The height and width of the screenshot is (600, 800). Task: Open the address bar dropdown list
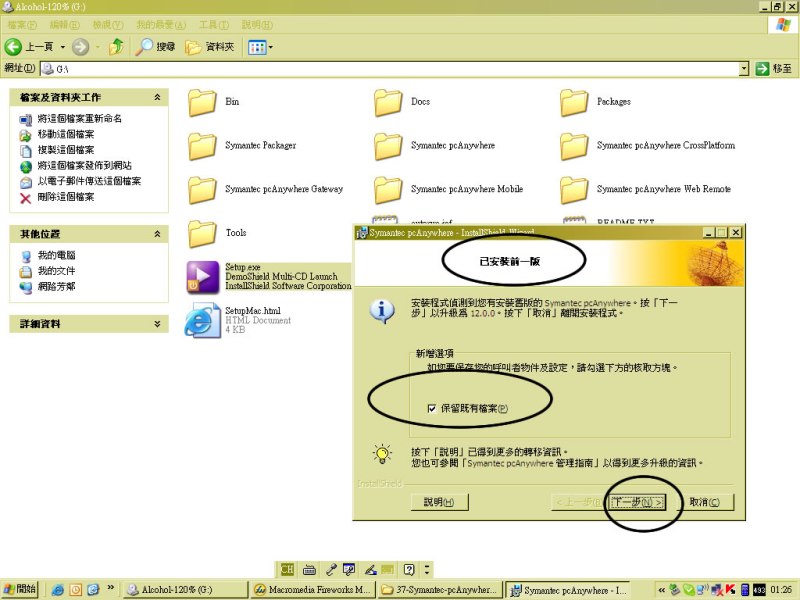click(744, 68)
